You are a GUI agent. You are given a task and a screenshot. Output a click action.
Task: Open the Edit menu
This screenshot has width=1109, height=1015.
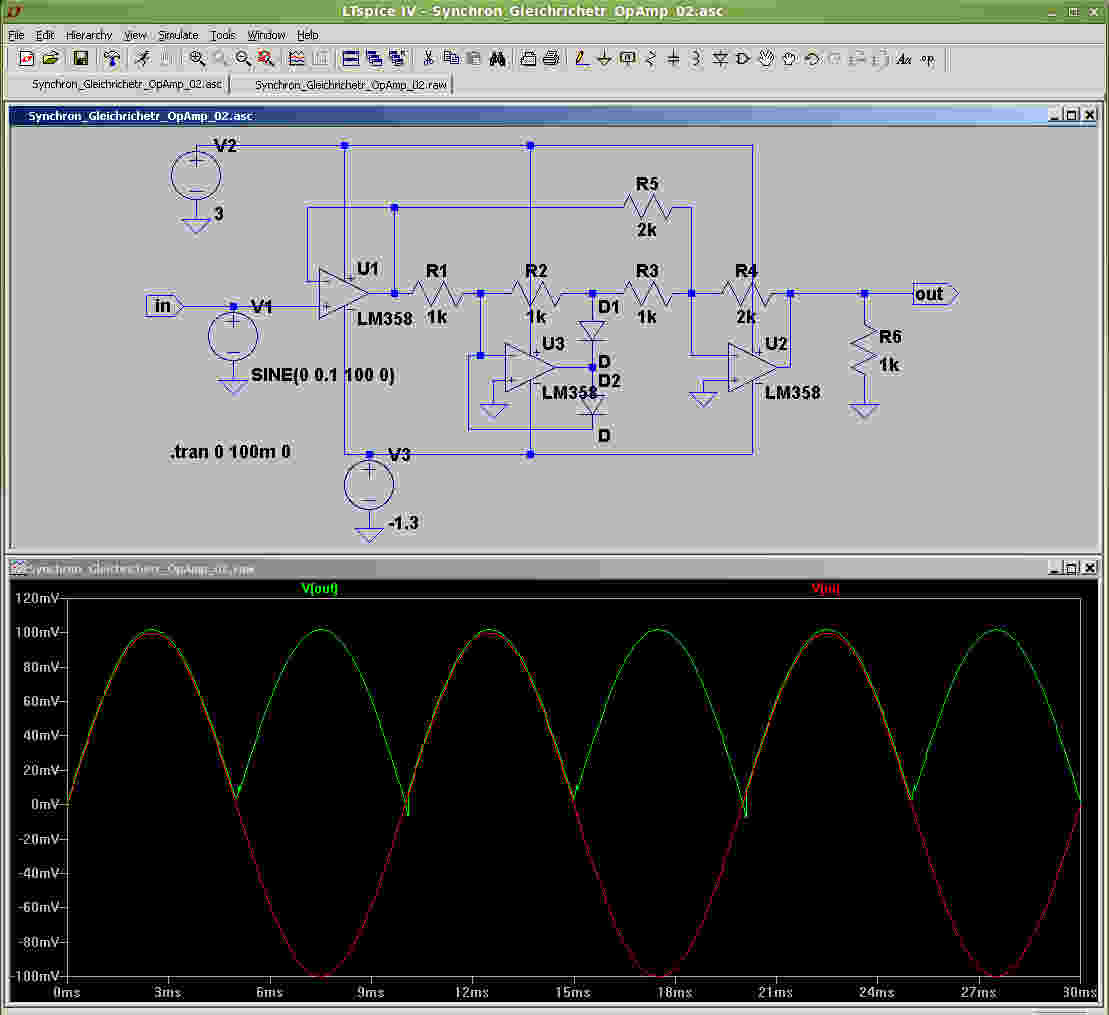pyautogui.click(x=45, y=35)
